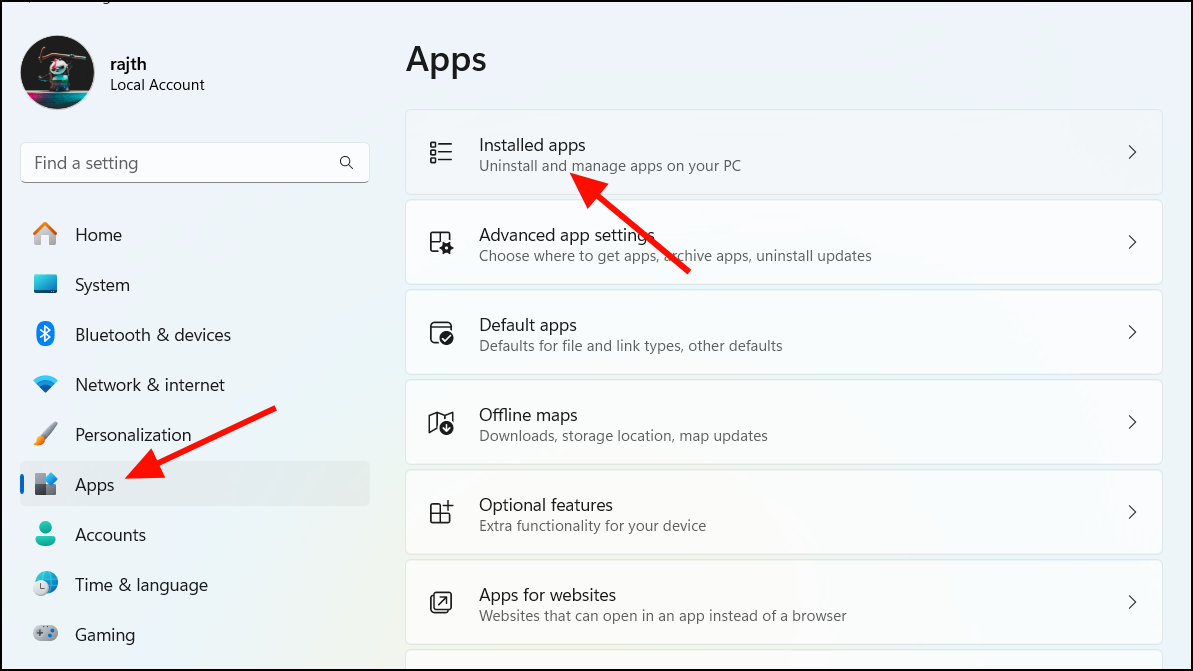Image resolution: width=1193 pixels, height=671 pixels.
Task: Click the Home house icon in sidebar
Action: 45,234
